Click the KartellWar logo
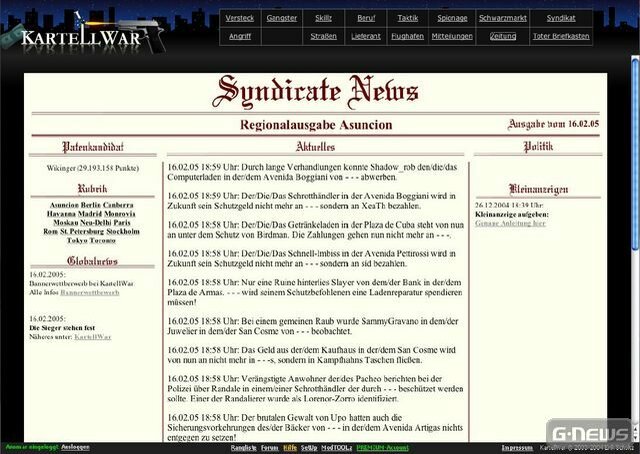640x454 pixels. pyautogui.click(x=82, y=36)
